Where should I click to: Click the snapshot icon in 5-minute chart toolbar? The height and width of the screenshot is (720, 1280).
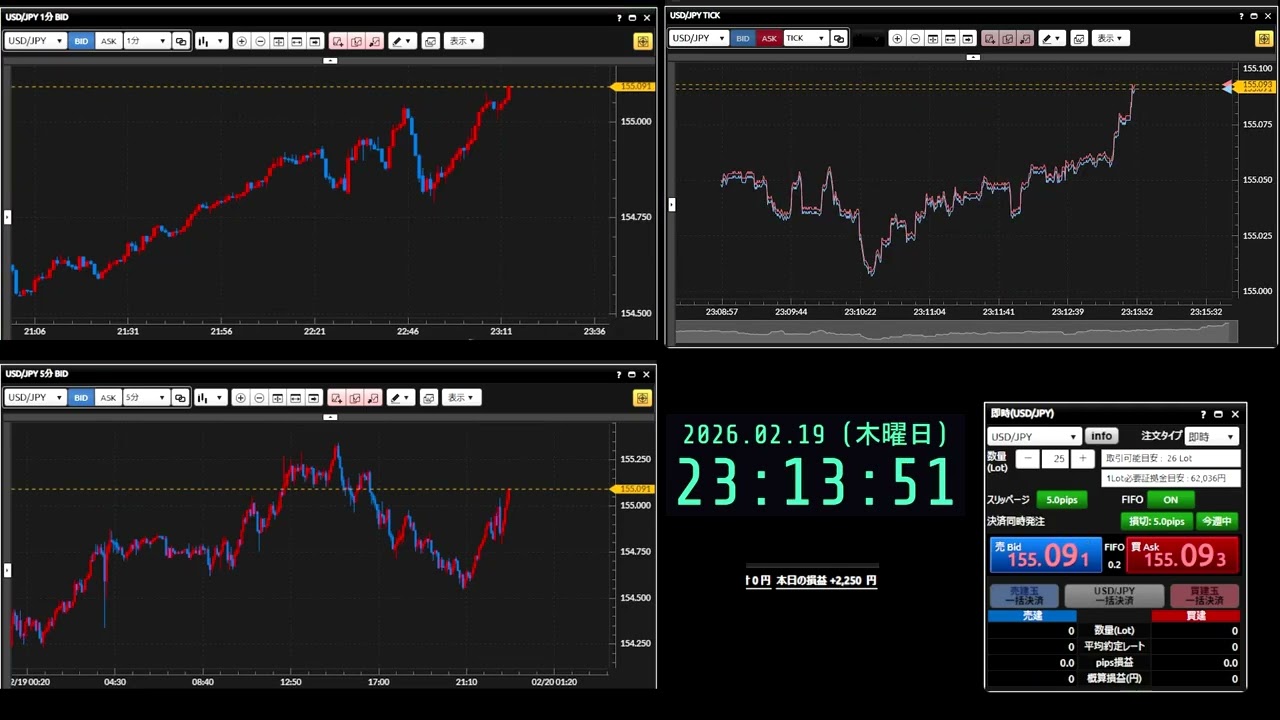coord(429,397)
